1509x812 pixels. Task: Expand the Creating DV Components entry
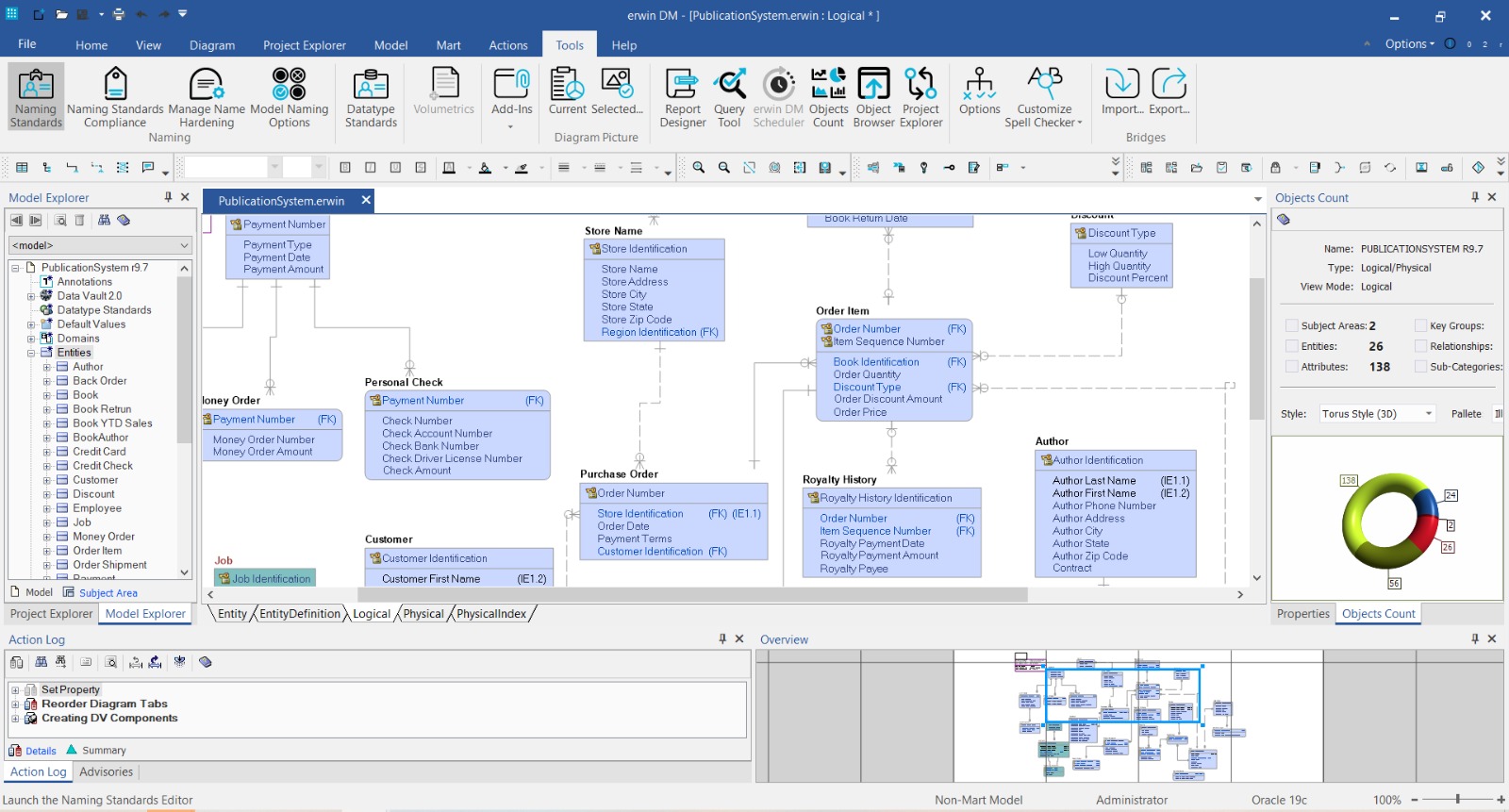coord(15,719)
